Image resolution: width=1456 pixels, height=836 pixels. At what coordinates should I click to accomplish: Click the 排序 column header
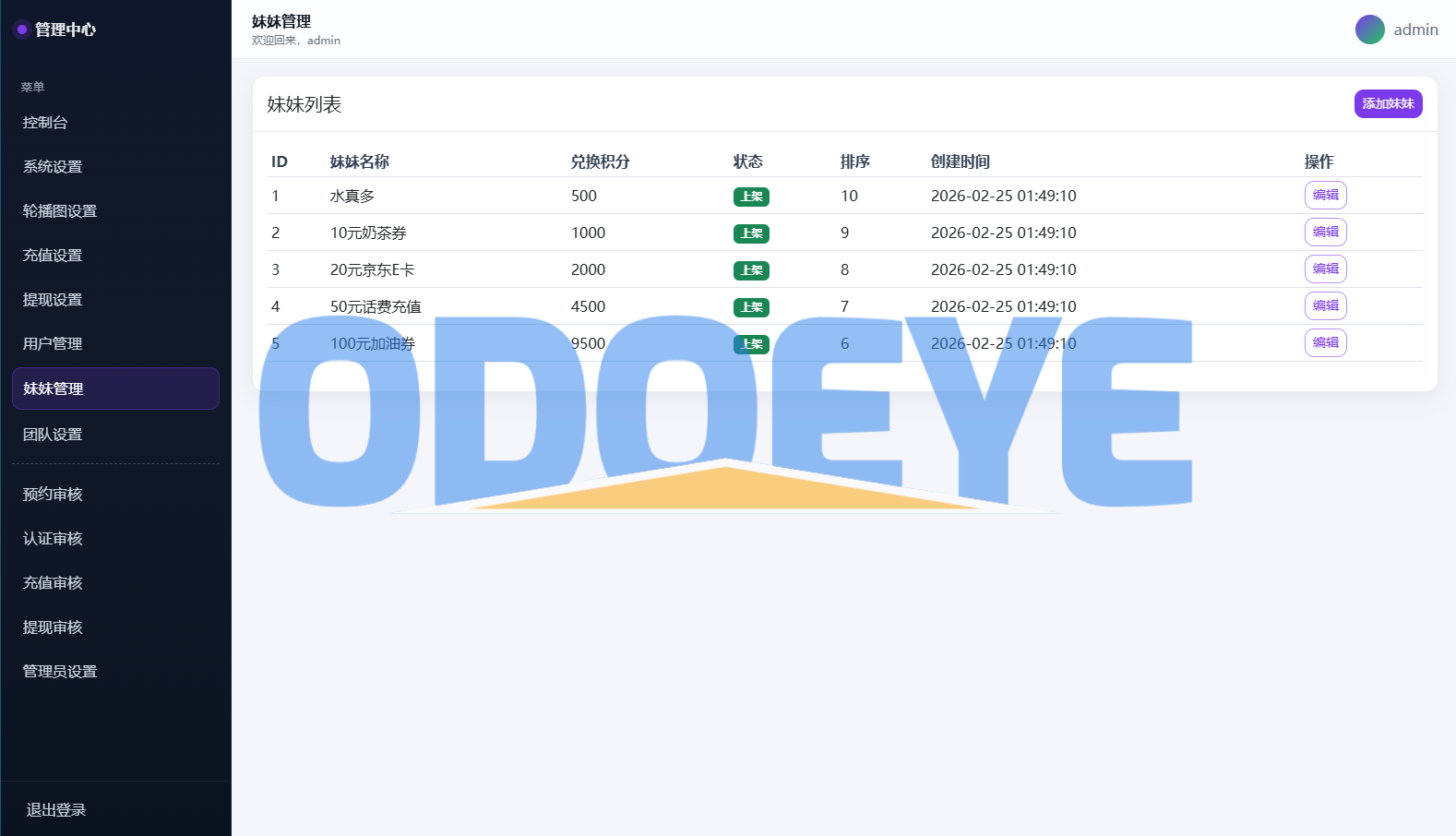point(855,161)
